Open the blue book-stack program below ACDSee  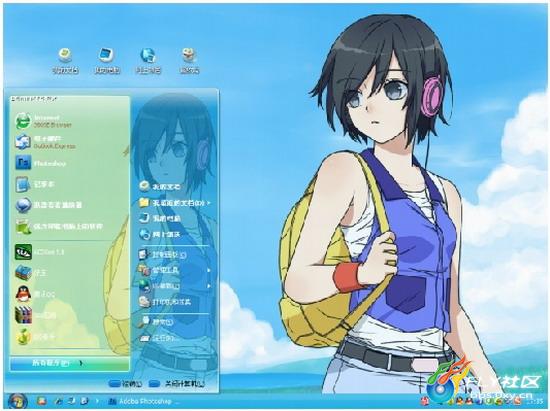[x=31, y=273]
